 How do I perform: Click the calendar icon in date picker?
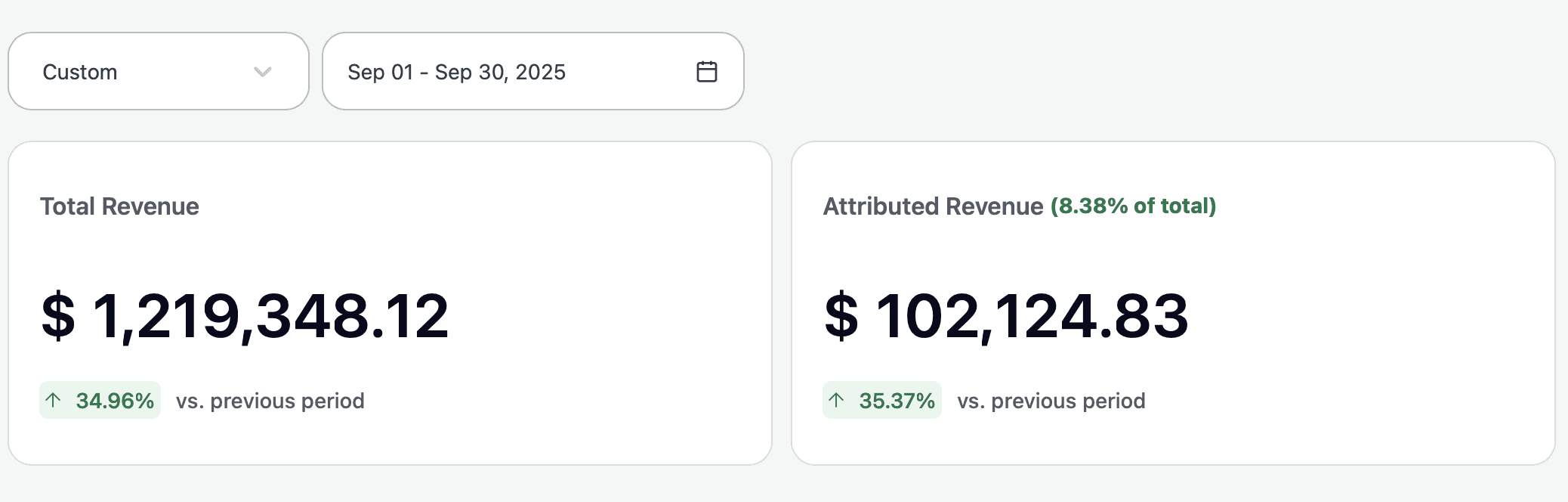click(x=706, y=72)
